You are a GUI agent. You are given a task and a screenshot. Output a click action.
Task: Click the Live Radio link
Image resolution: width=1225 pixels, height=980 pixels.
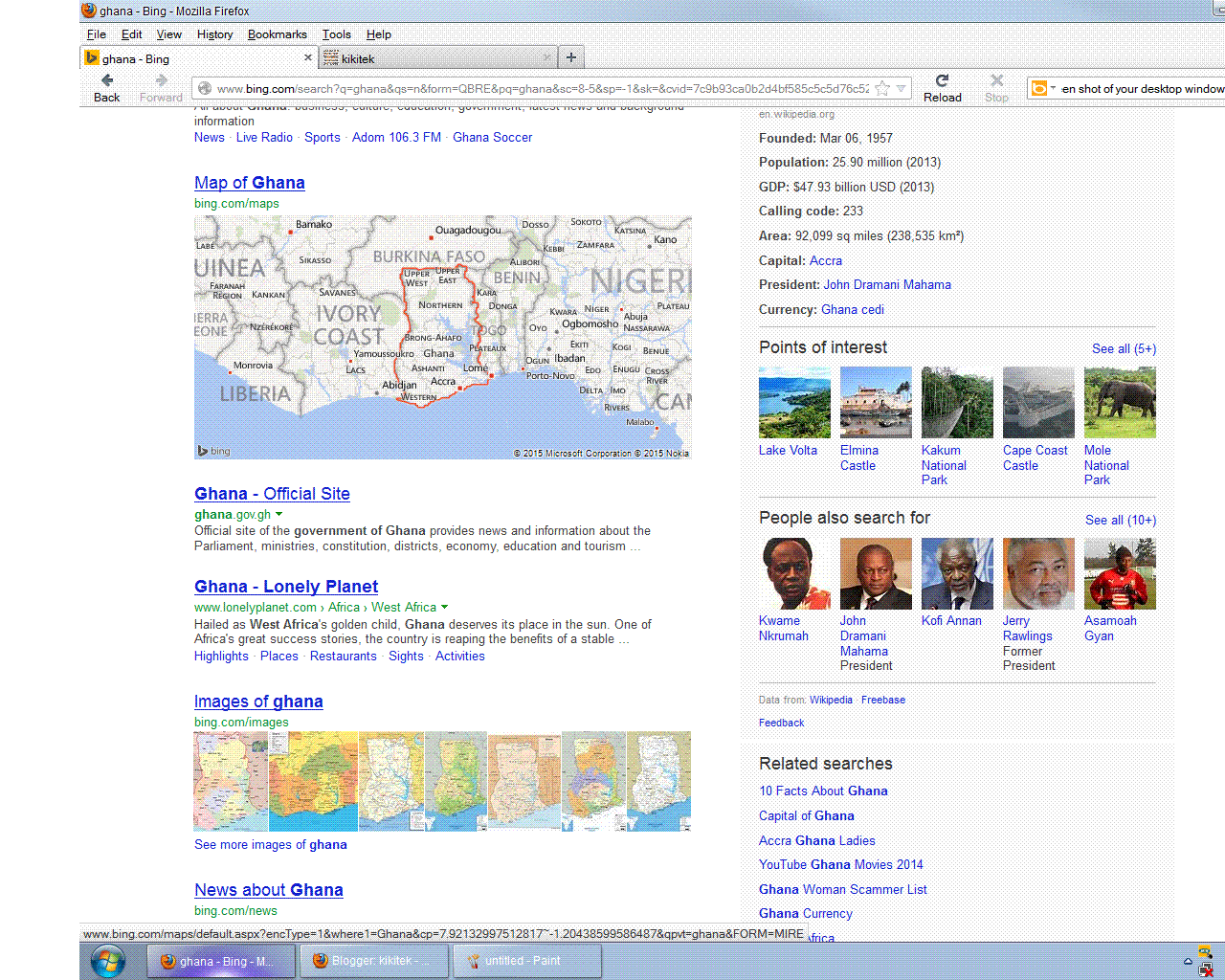click(x=264, y=138)
